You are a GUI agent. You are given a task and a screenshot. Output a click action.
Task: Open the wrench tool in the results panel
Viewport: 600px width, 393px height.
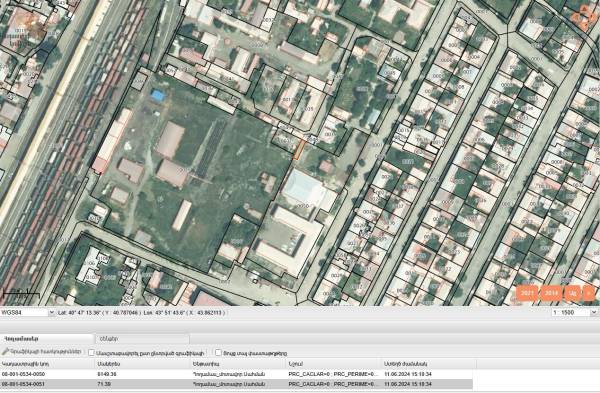pyautogui.click(x=42, y=352)
